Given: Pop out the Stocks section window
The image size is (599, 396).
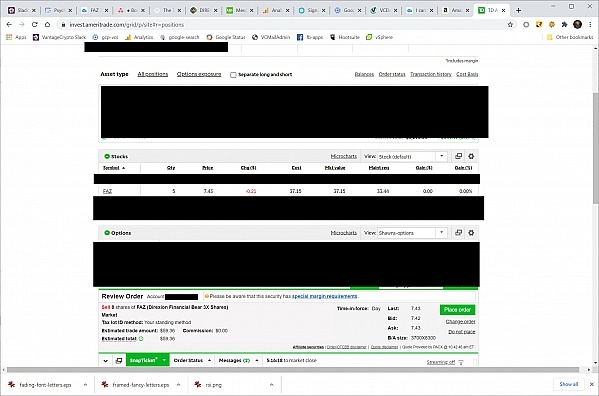Looking at the screenshot, I should [458, 156].
